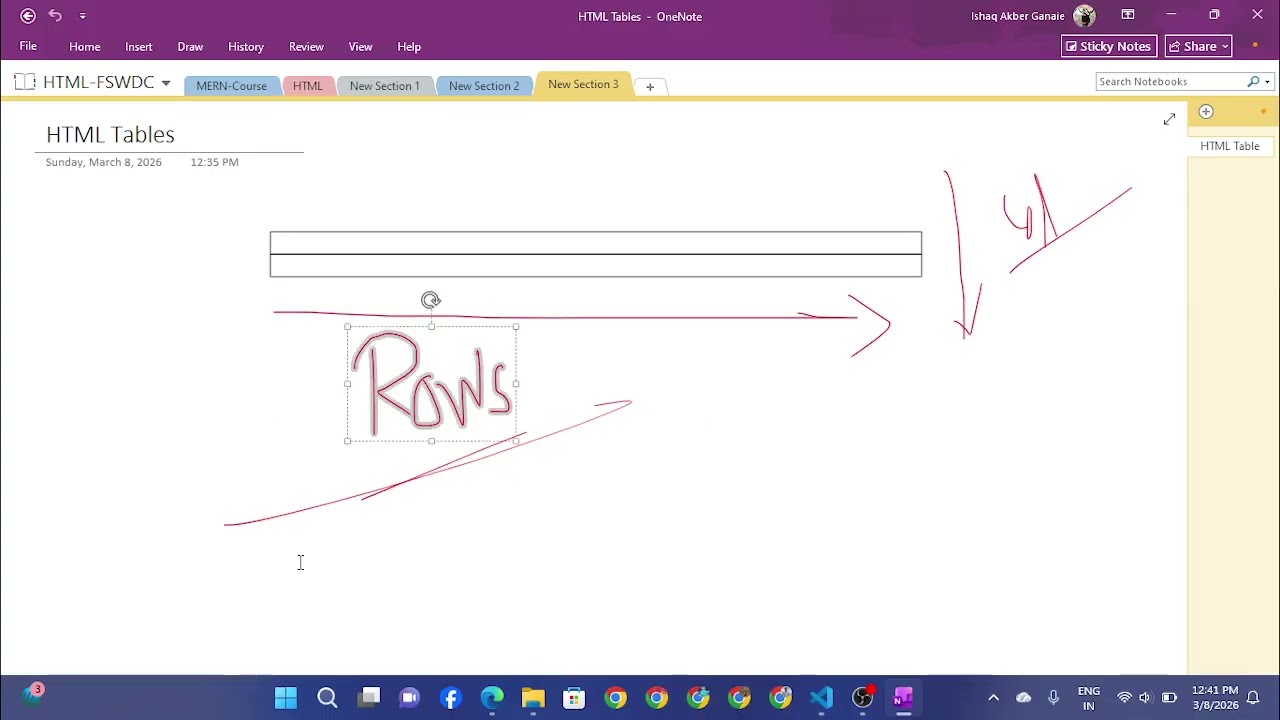Screen dimensions: 1280x720
Task: Click the battery tray icon
Action: 1169,698
